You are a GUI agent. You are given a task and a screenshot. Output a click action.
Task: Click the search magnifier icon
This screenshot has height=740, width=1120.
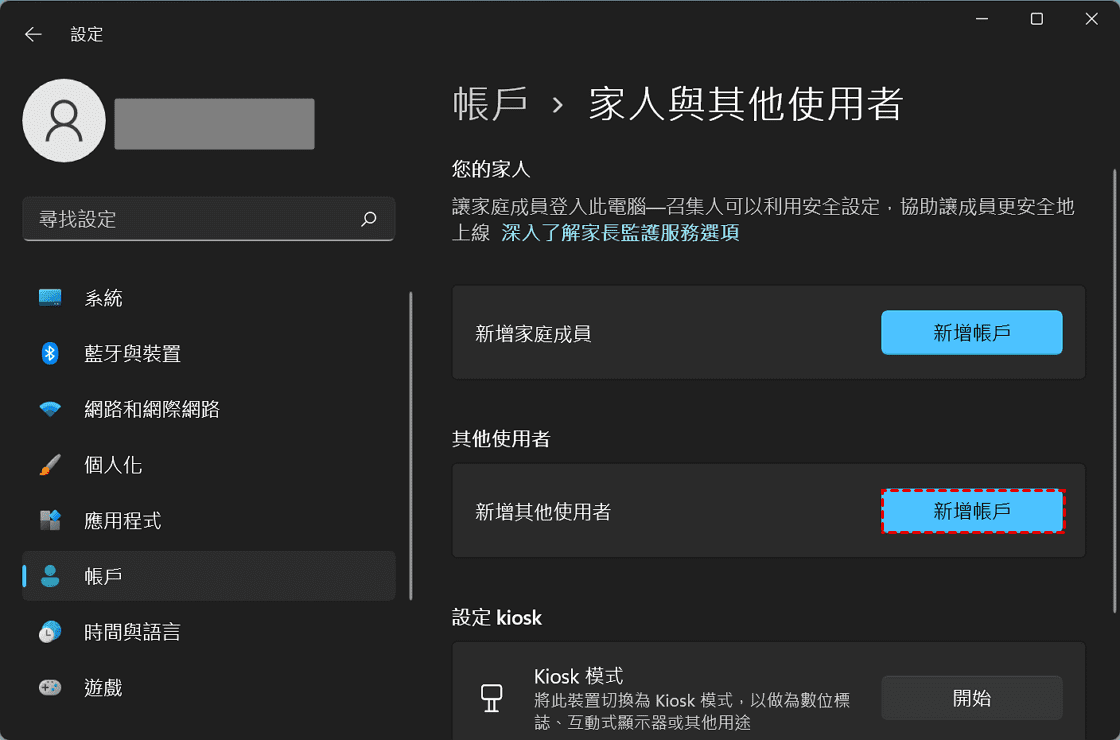[369, 219]
